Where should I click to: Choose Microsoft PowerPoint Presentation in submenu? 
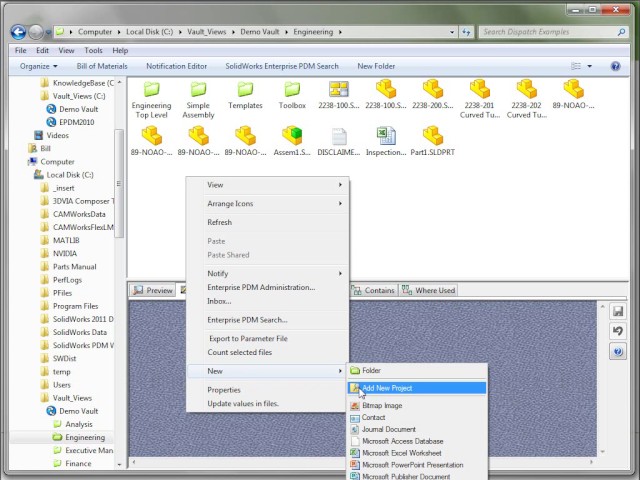[x=417, y=465]
